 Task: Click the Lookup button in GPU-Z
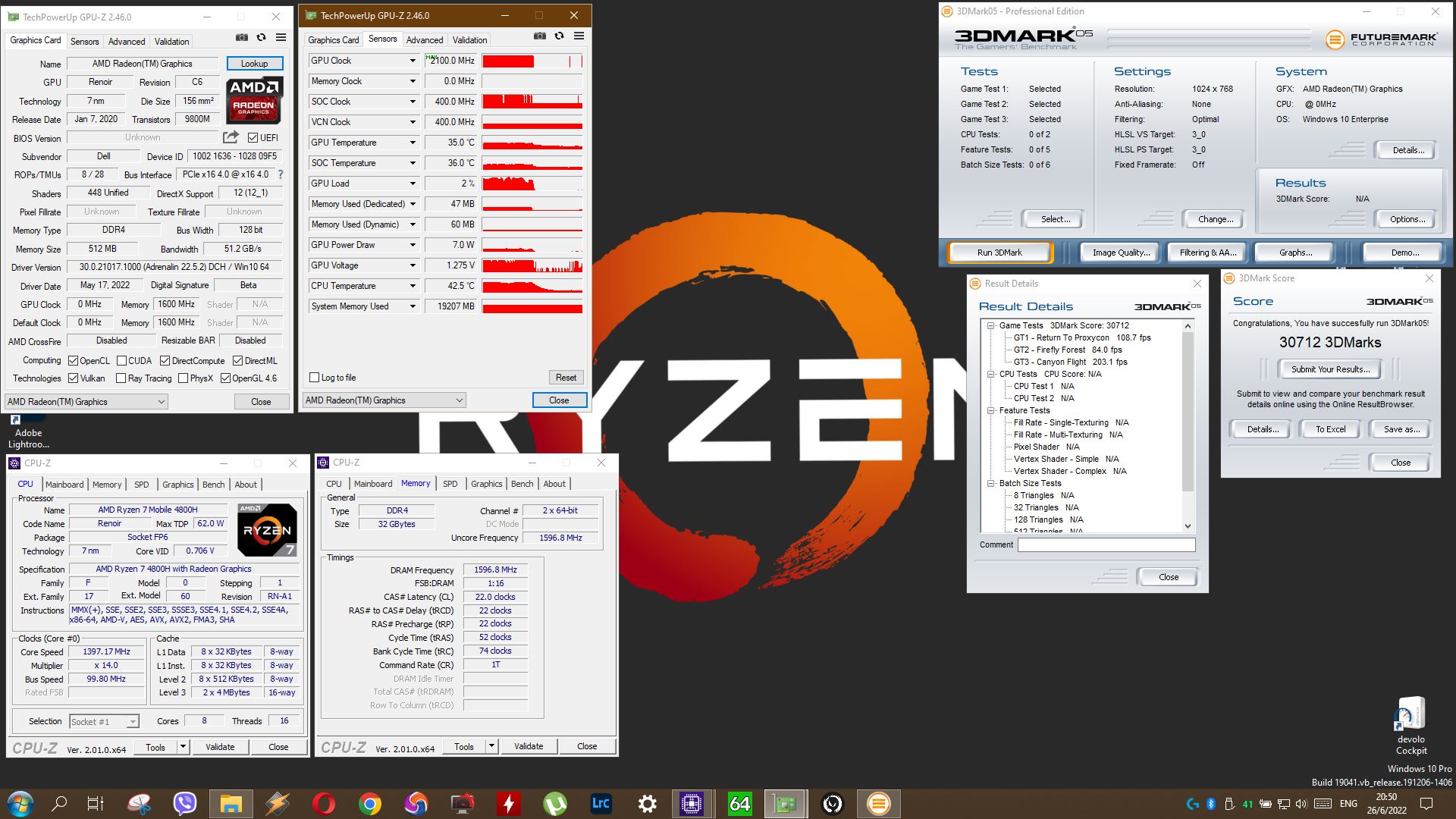(x=254, y=64)
